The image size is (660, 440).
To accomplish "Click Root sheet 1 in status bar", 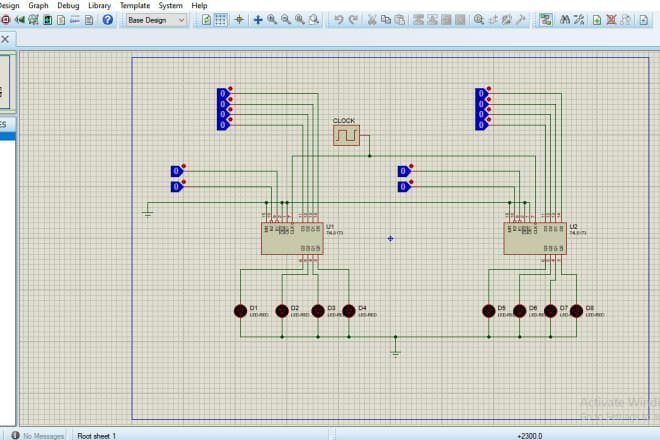I will (96, 436).
